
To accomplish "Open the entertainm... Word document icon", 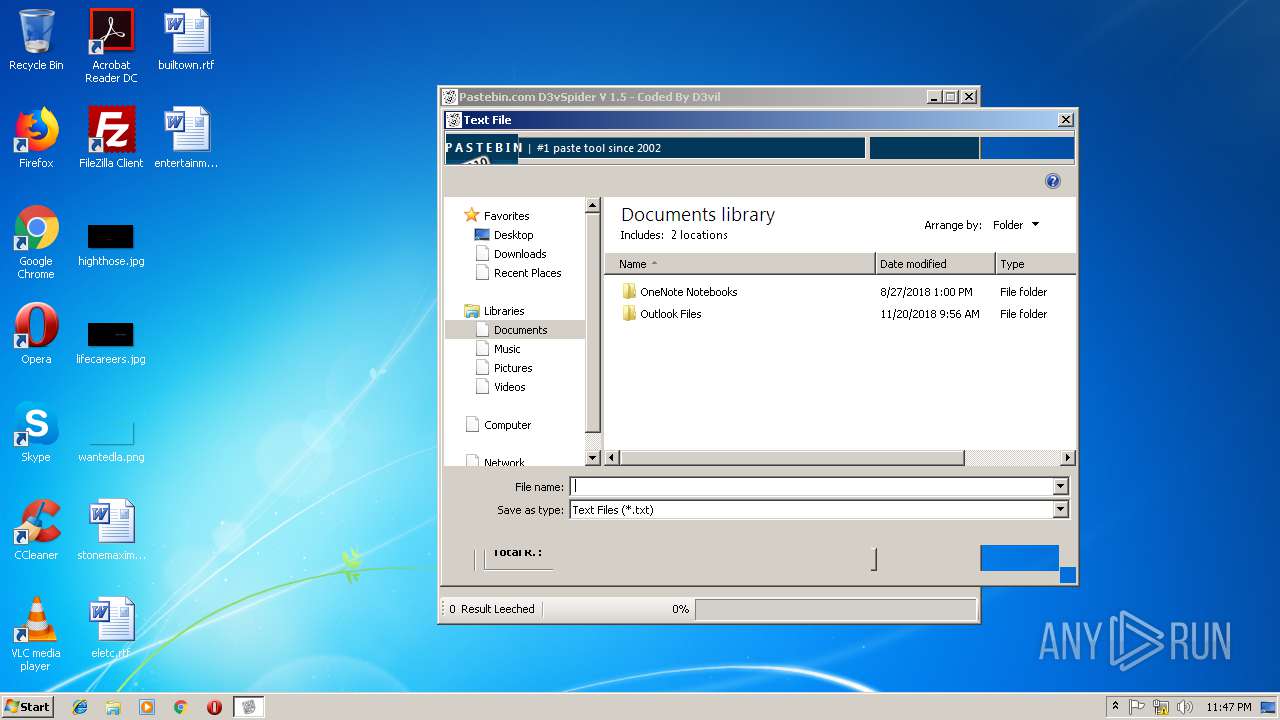I will [x=186, y=138].
